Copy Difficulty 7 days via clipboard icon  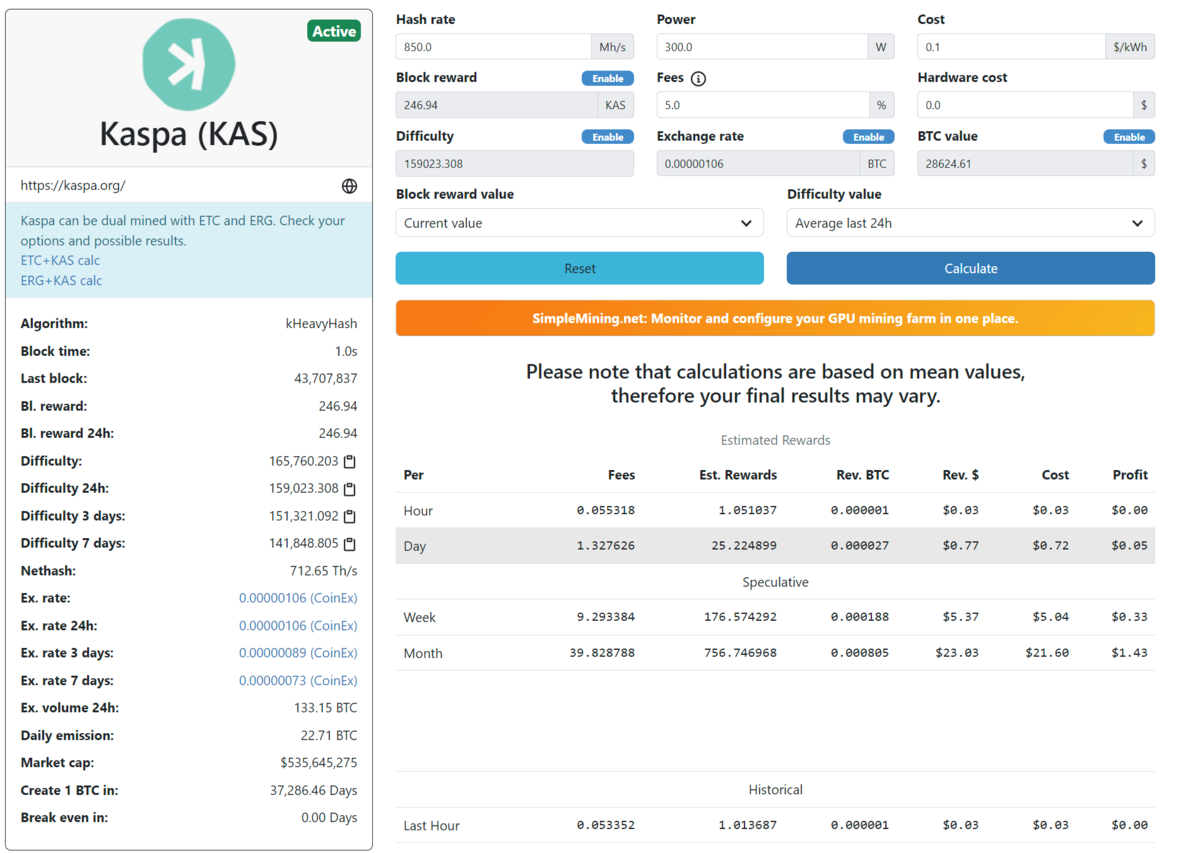tap(350, 544)
